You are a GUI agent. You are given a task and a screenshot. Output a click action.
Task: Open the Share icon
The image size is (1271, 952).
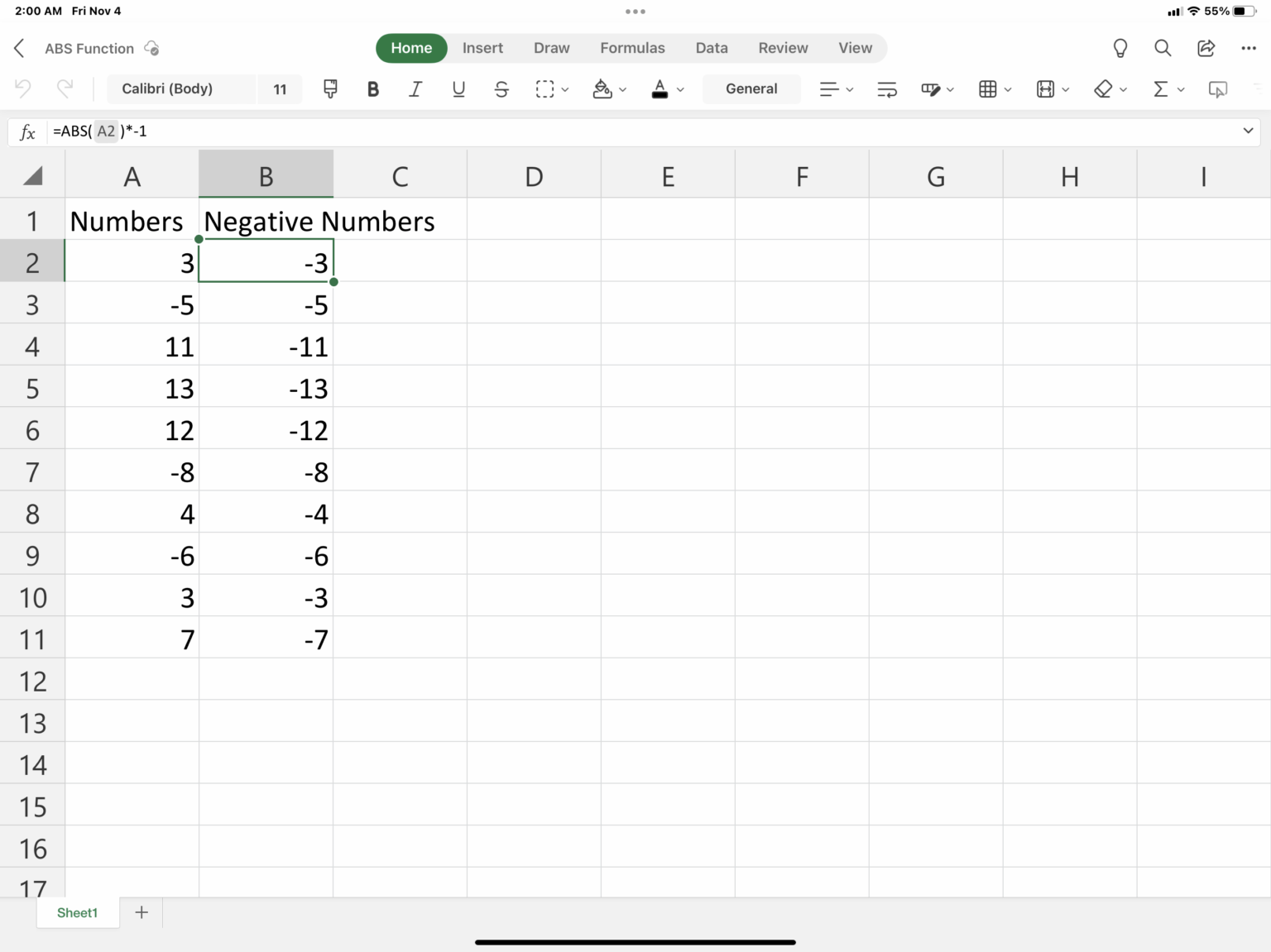(1206, 48)
